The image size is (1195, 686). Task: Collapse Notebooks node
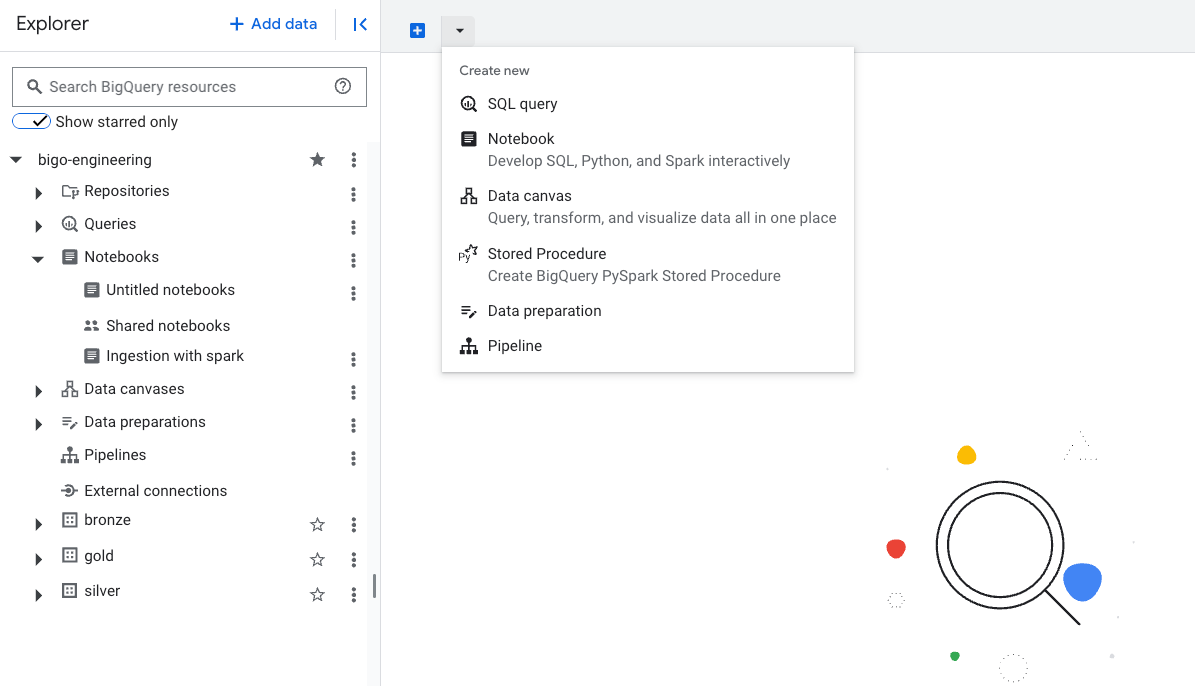coord(37,259)
